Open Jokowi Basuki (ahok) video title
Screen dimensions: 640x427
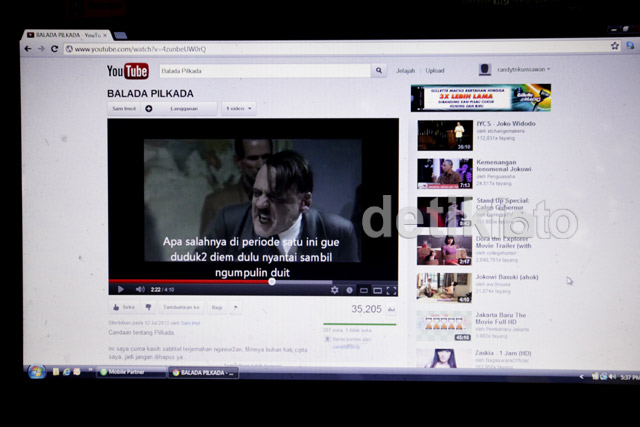click(507, 277)
